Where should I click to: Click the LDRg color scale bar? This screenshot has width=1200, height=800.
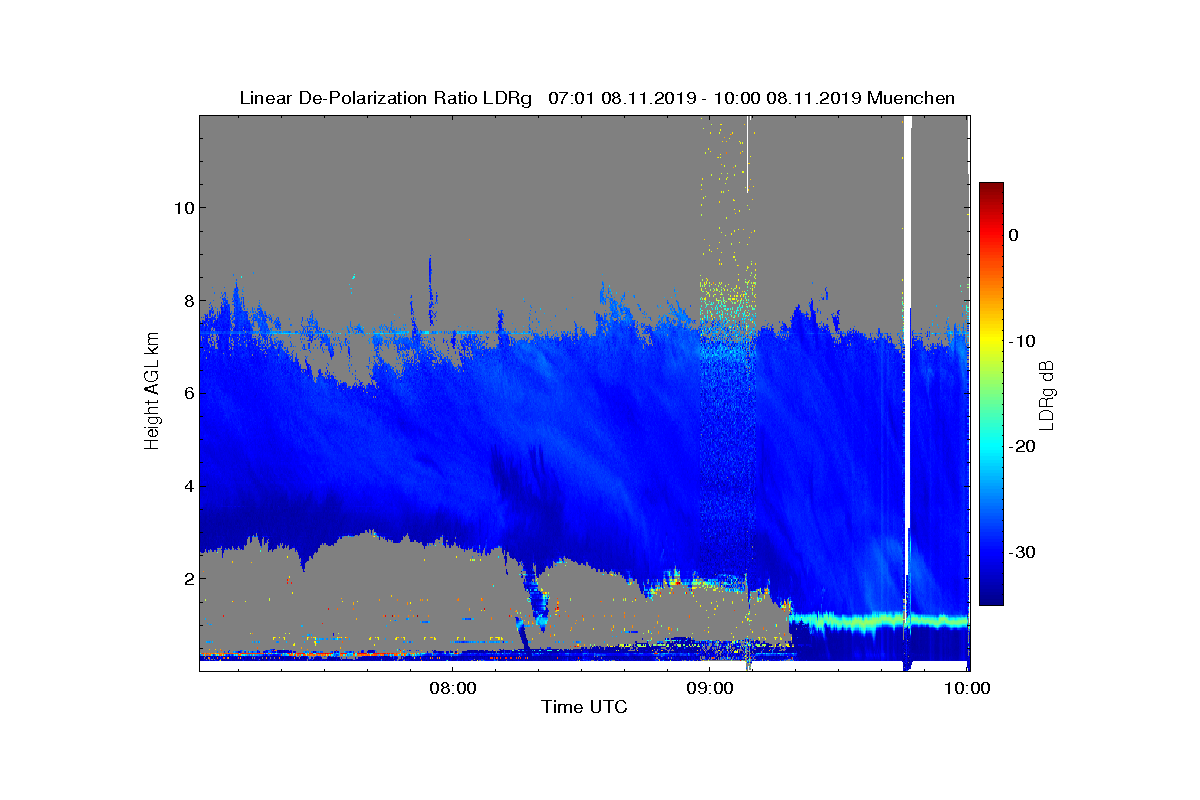coord(991,394)
